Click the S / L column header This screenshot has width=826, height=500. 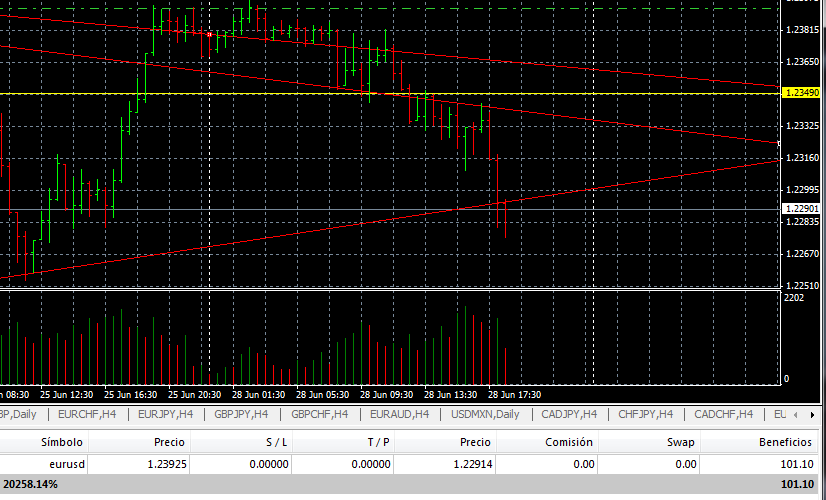click(276, 442)
